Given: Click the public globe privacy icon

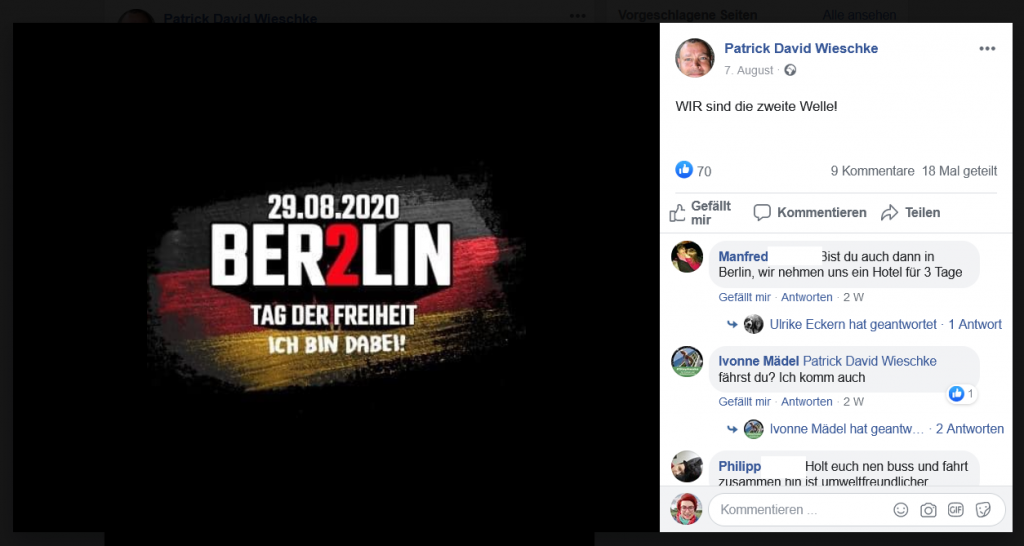Looking at the screenshot, I should tap(790, 70).
